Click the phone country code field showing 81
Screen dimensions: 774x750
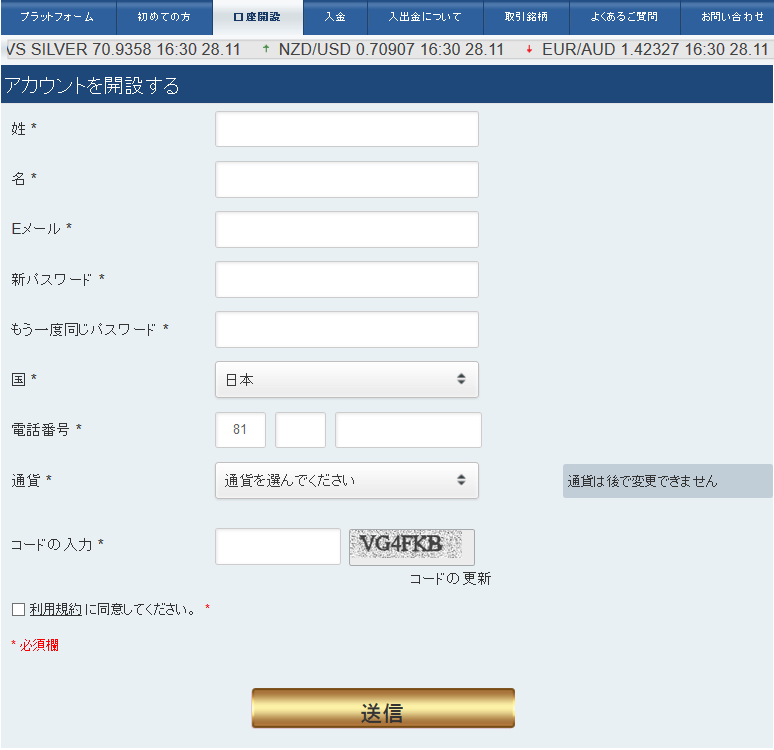coord(240,430)
